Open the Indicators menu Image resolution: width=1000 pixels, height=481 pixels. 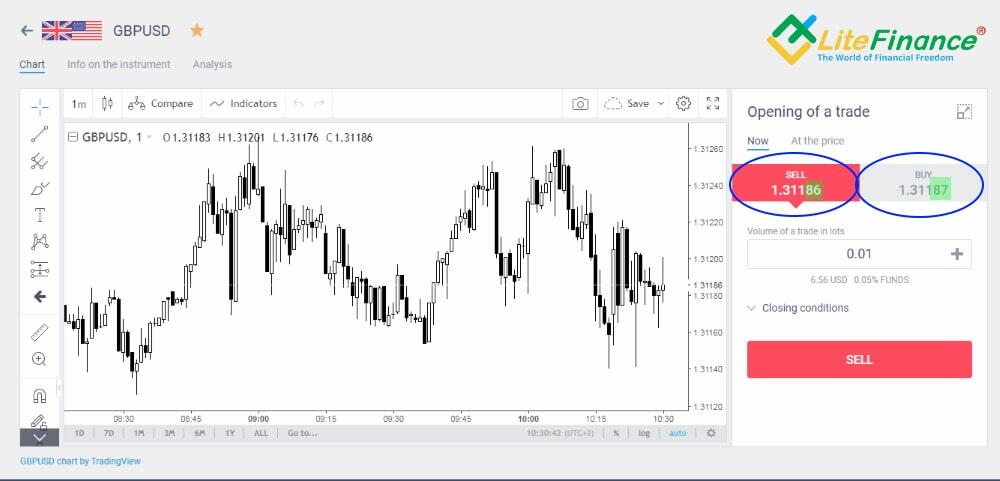click(x=244, y=103)
